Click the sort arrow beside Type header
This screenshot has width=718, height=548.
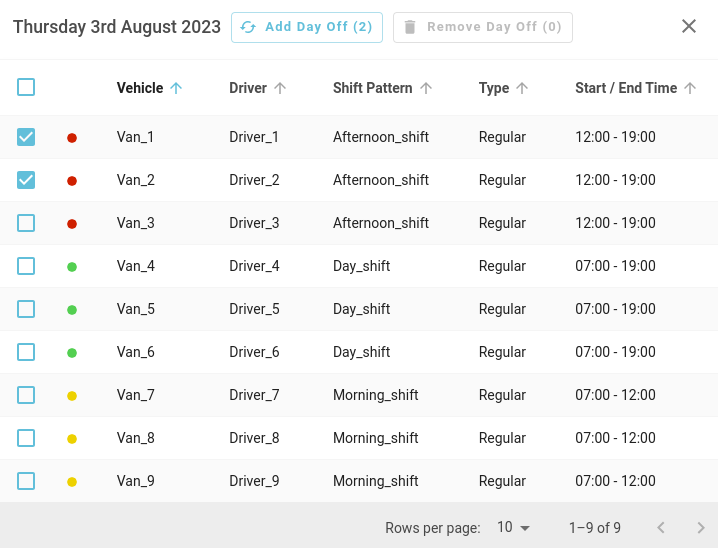pyautogui.click(x=522, y=88)
